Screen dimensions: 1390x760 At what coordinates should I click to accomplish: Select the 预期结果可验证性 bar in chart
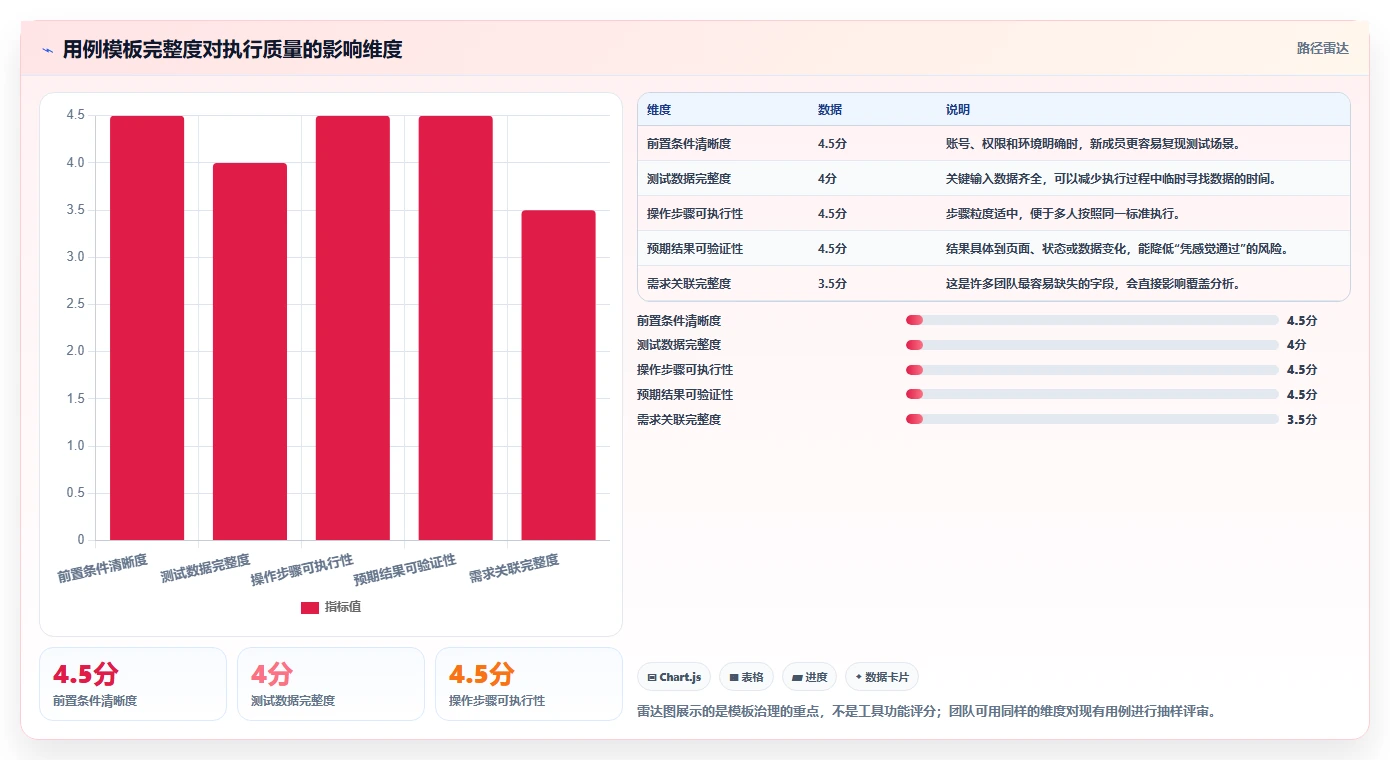point(456,328)
